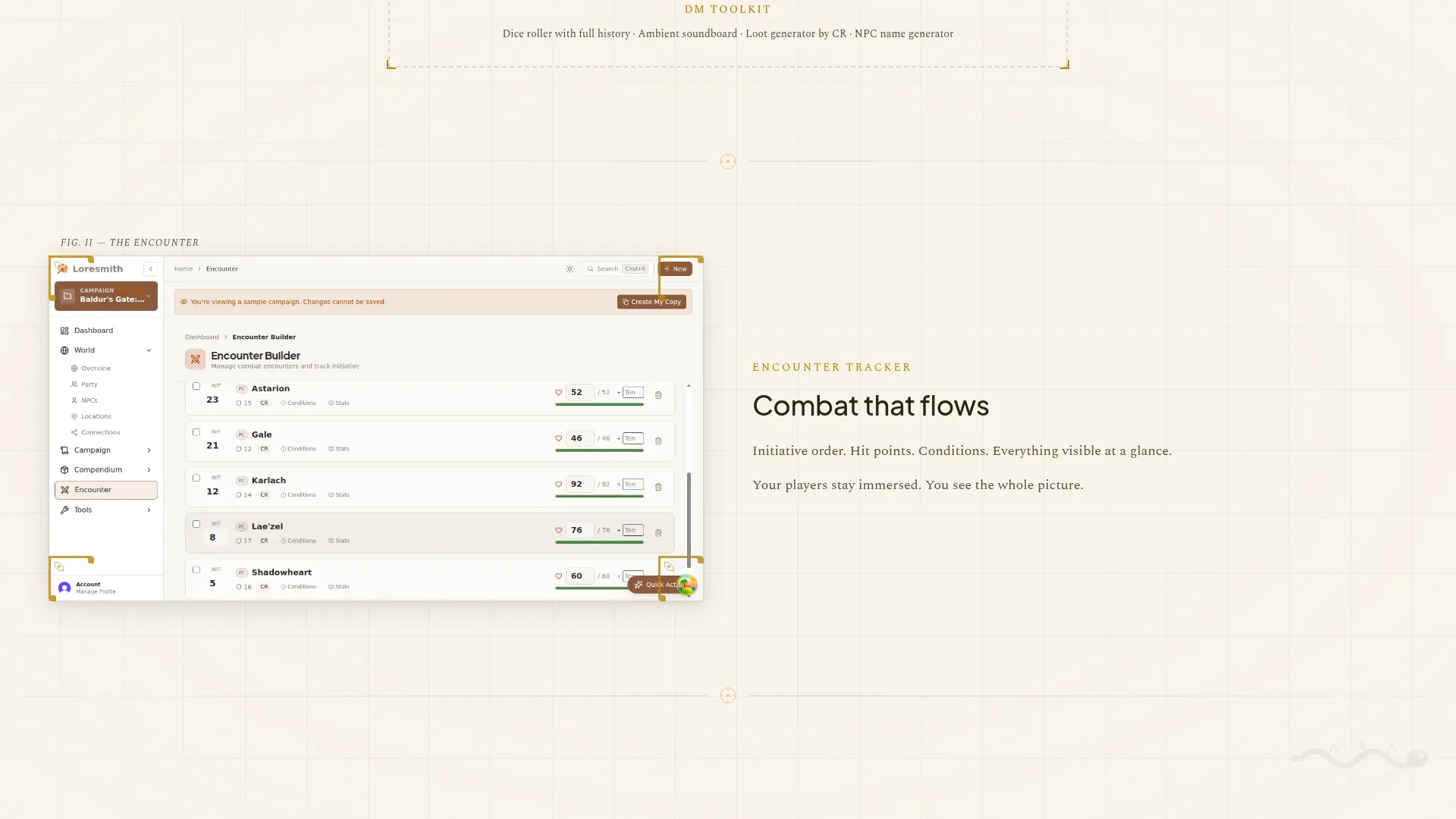Click the Create My Copy button
The image size is (1456, 819).
(651, 301)
